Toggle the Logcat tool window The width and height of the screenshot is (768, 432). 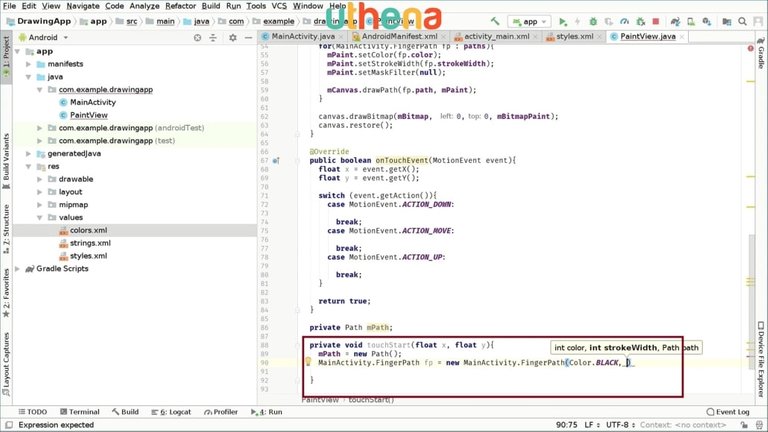(x=174, y=411)
